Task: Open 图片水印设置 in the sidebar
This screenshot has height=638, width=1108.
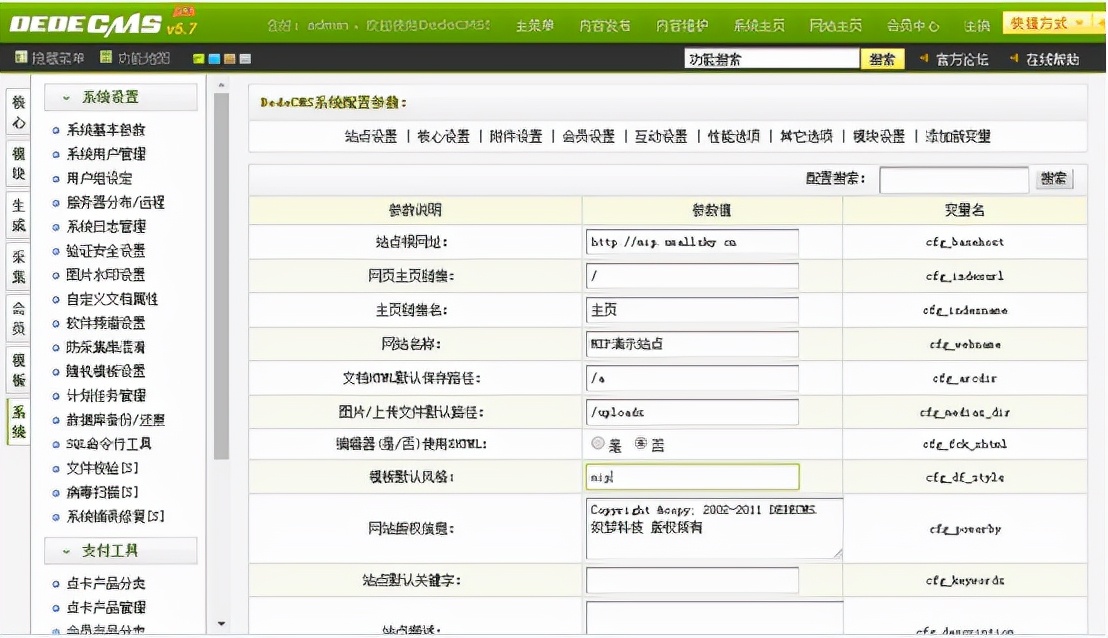Action: click(x=105, y=275)
